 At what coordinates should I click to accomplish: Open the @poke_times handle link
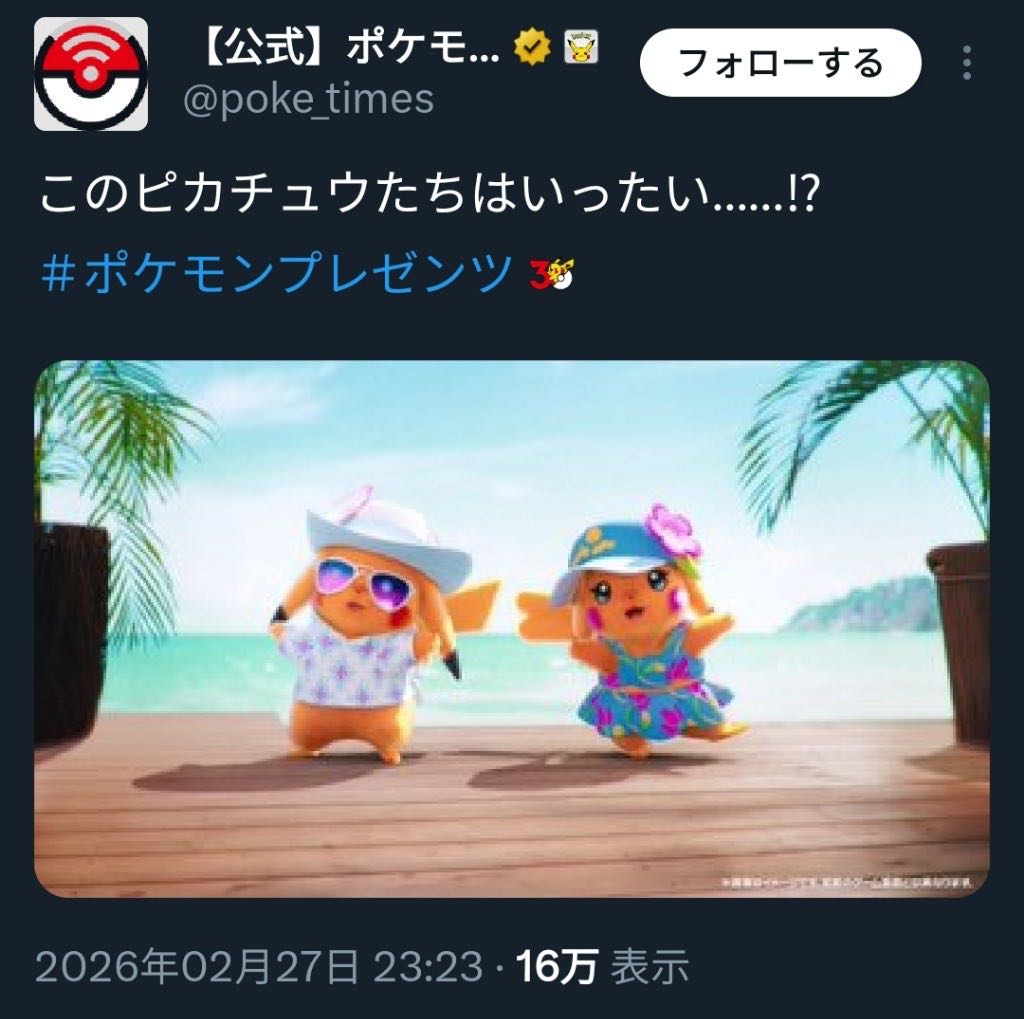click(x=309, y=99)
